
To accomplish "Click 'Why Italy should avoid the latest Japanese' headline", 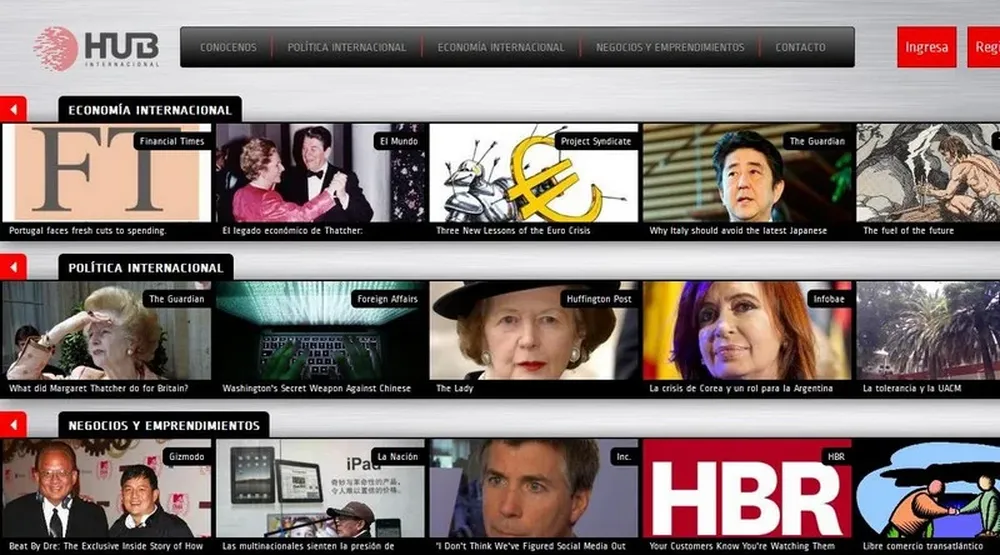I will (x=738, y=231).
